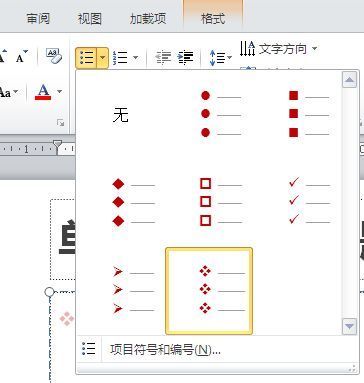Expand the numbering dropdown arrow
The image size is (364, 383).
tap(135, 58)
